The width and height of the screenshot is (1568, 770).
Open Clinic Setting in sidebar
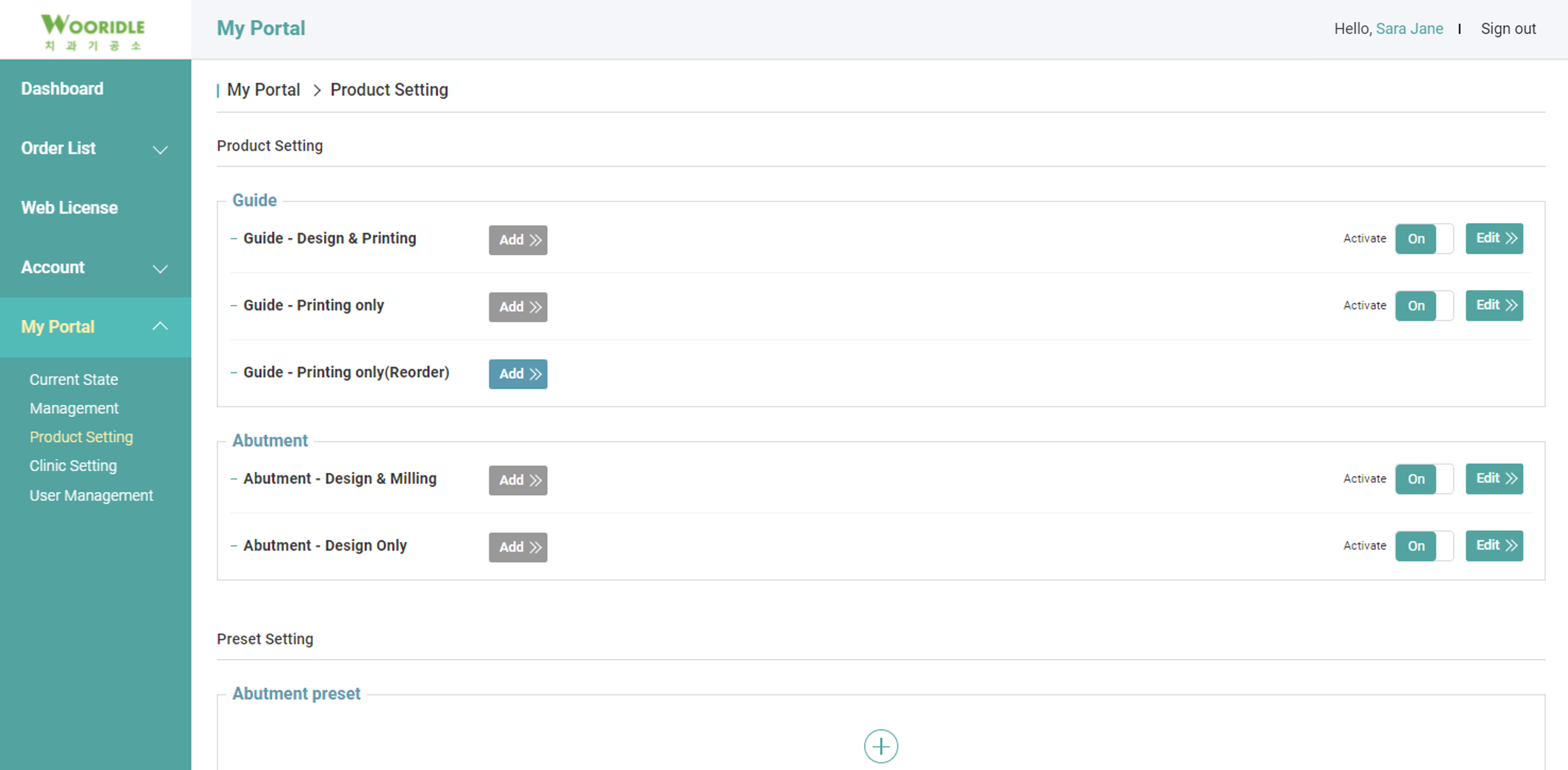tap(73, 466)
